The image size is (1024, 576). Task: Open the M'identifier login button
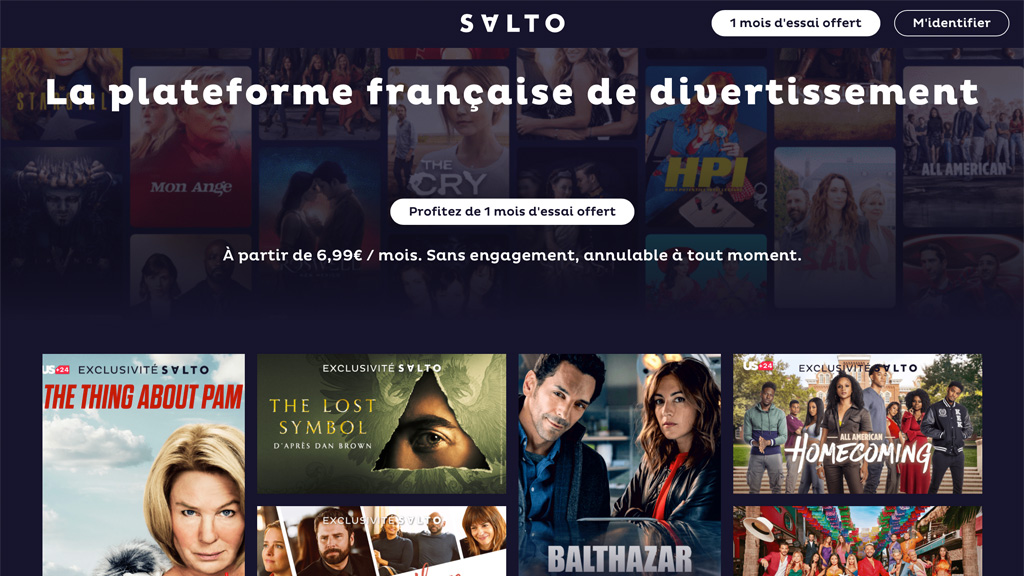pos(951,23)
